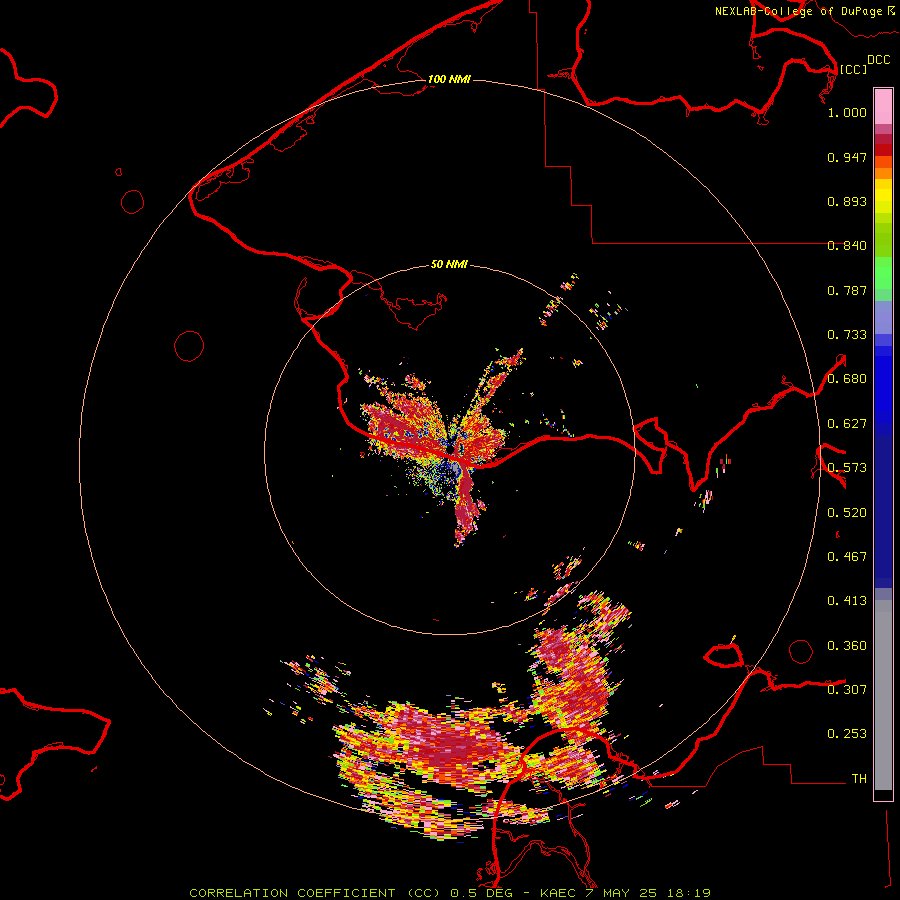Screen dimensions: 900x900
Task: Click the large echo cluster south of the radar
Action: pos(453,746)
